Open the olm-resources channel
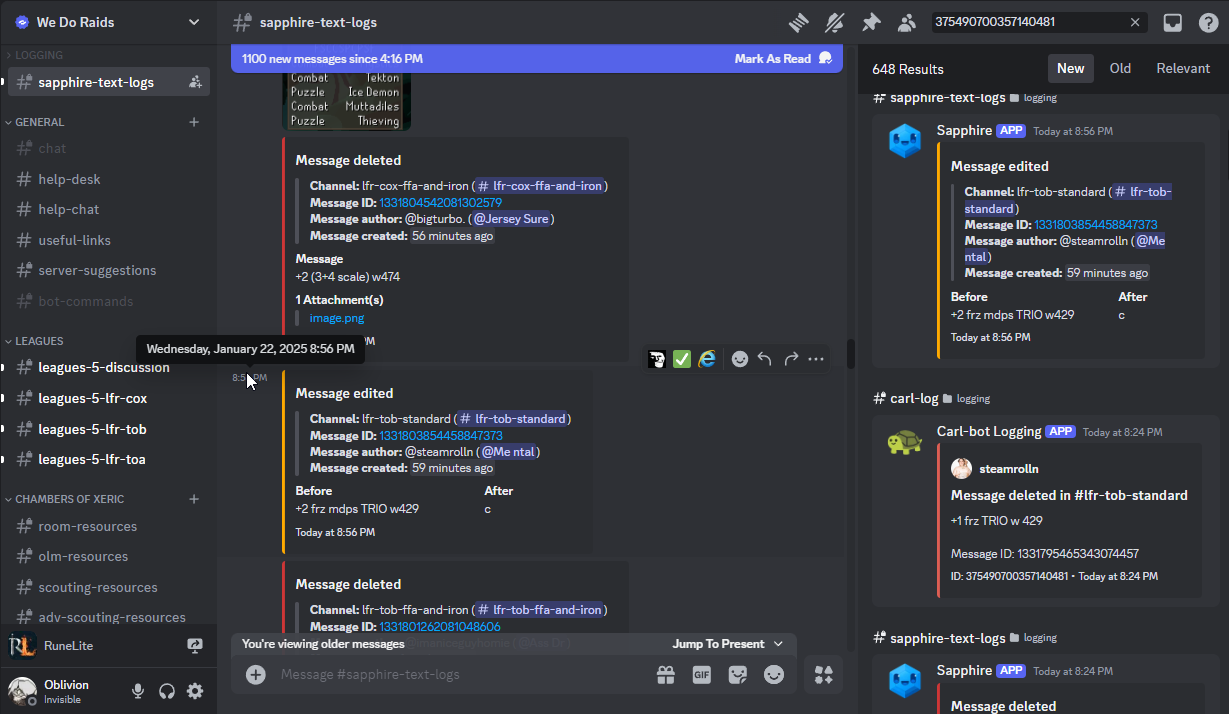The height and width of the screenshot is (714, 1229). (x=109, y=556)
